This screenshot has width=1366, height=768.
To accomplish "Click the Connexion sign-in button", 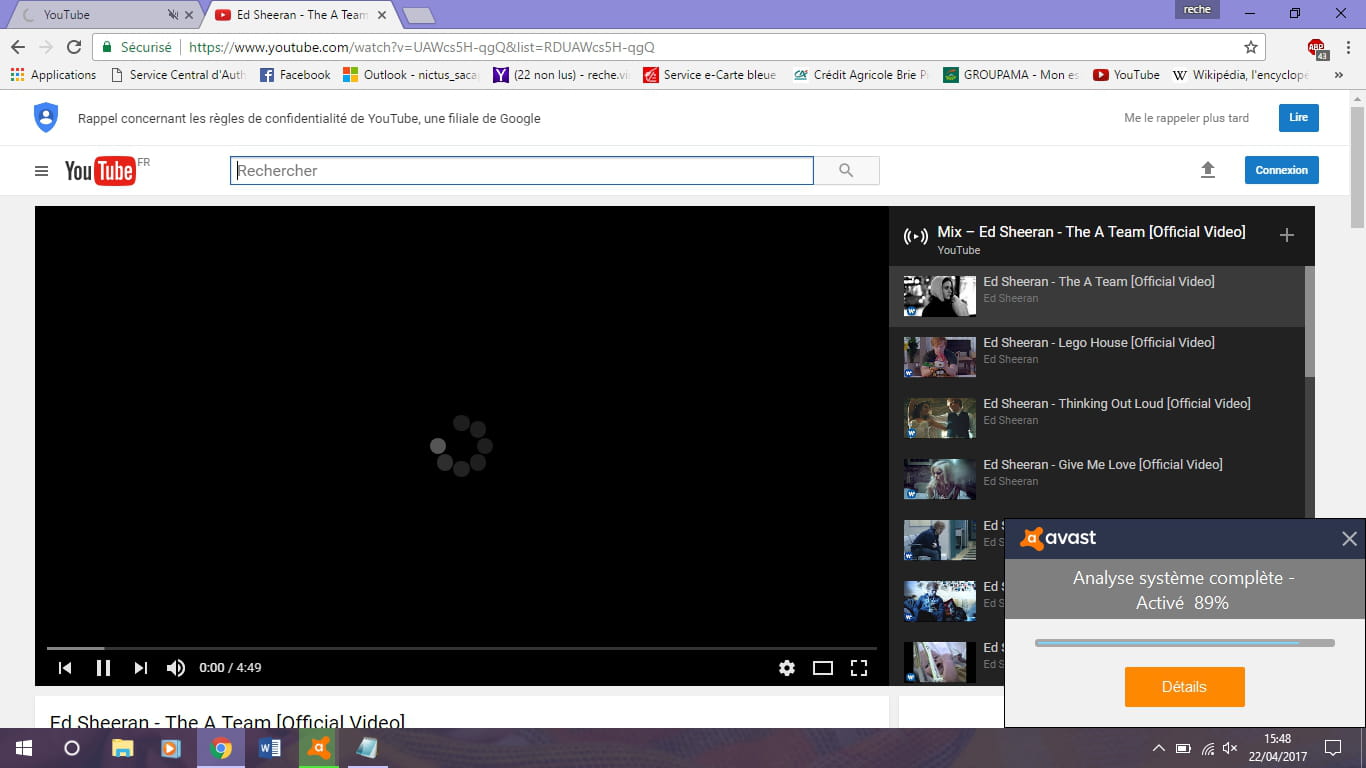I will coord(1282,170).
